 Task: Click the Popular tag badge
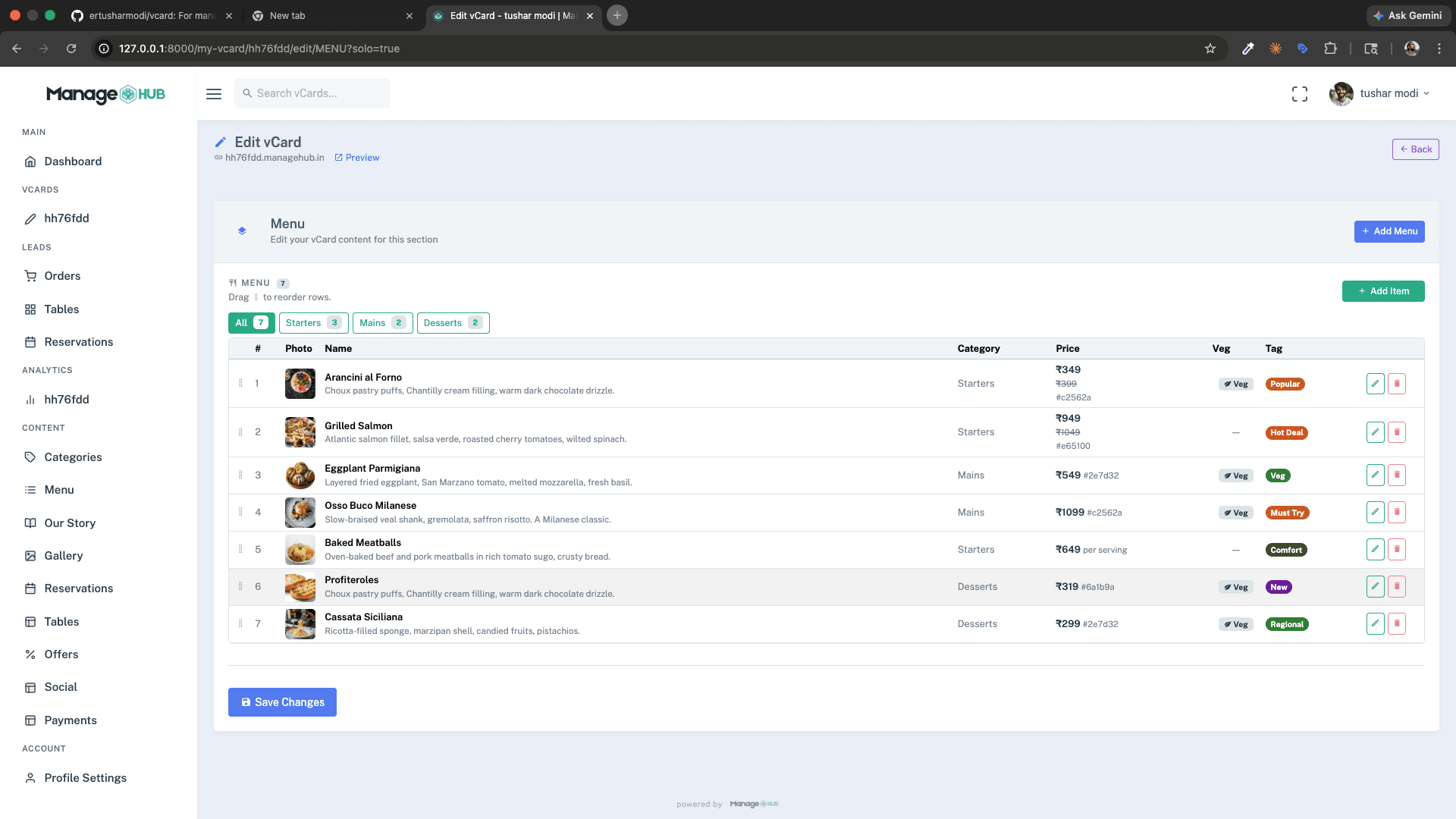1285,384
